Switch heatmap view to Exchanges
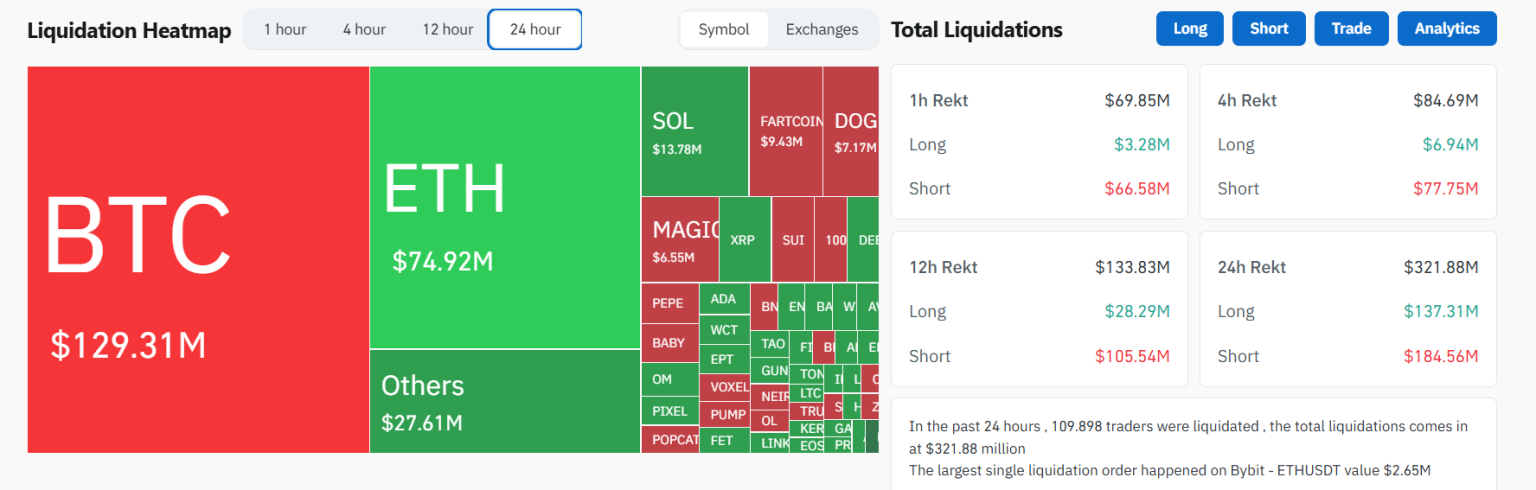The image size is (1536, 490). click(822, 30)
